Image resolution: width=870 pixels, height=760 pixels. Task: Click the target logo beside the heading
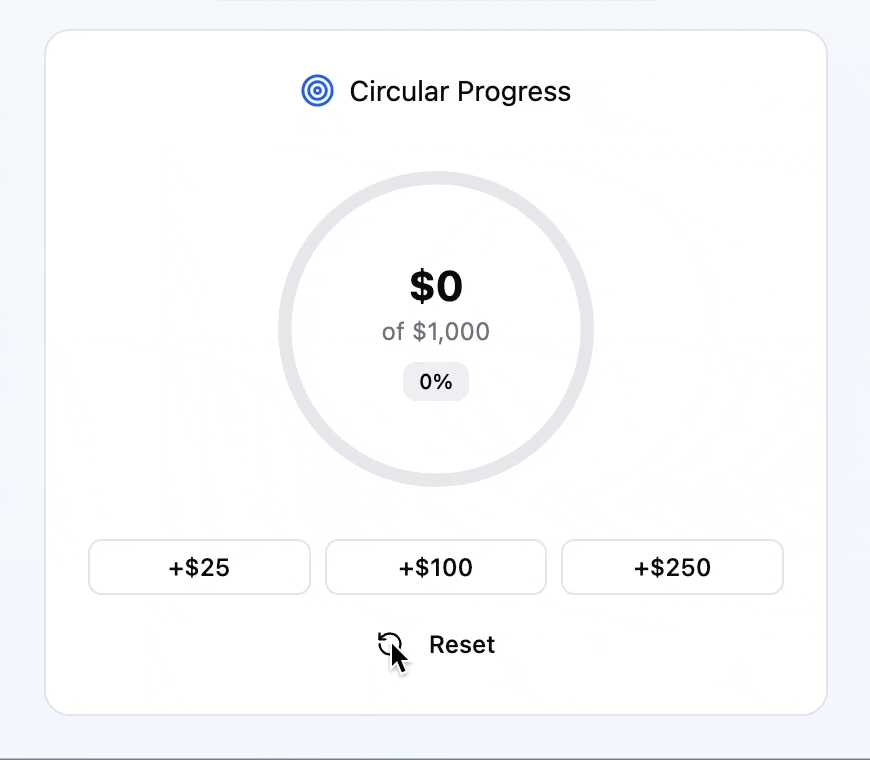click(317, 90)
